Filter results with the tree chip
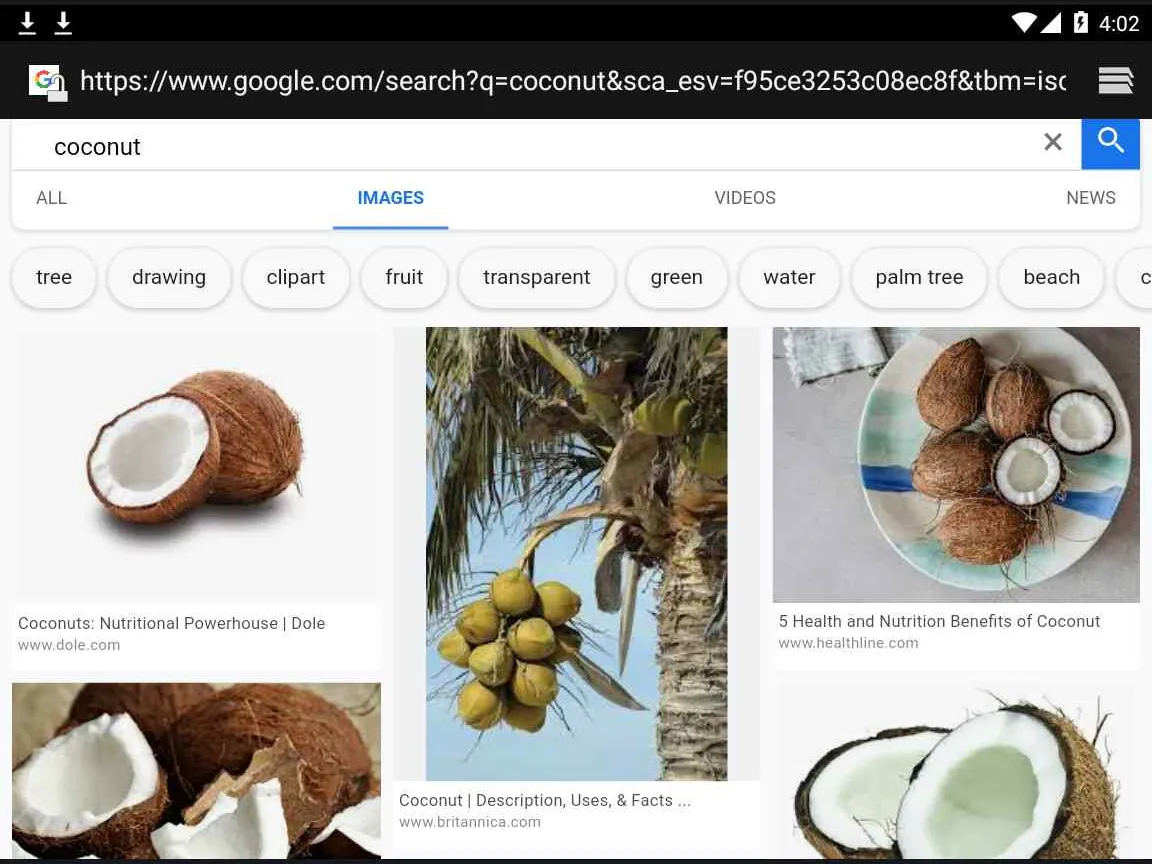 (x=54, y=278)
